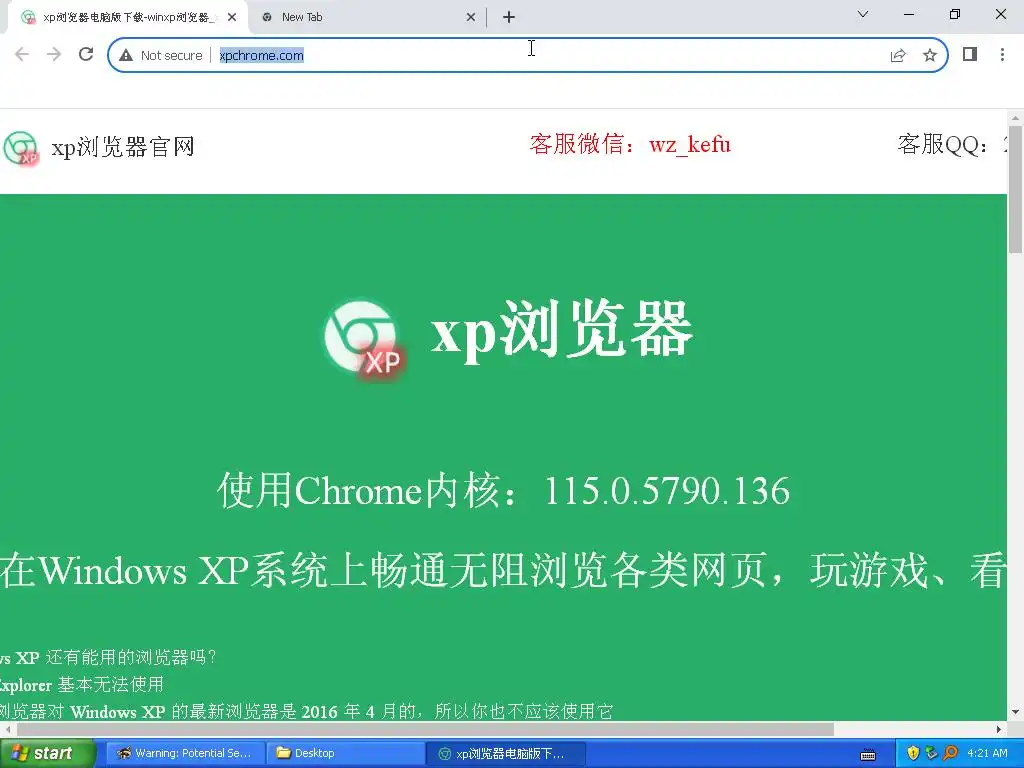Click the Chrome内核 115.0.5790.136 text

coord(503,490)
